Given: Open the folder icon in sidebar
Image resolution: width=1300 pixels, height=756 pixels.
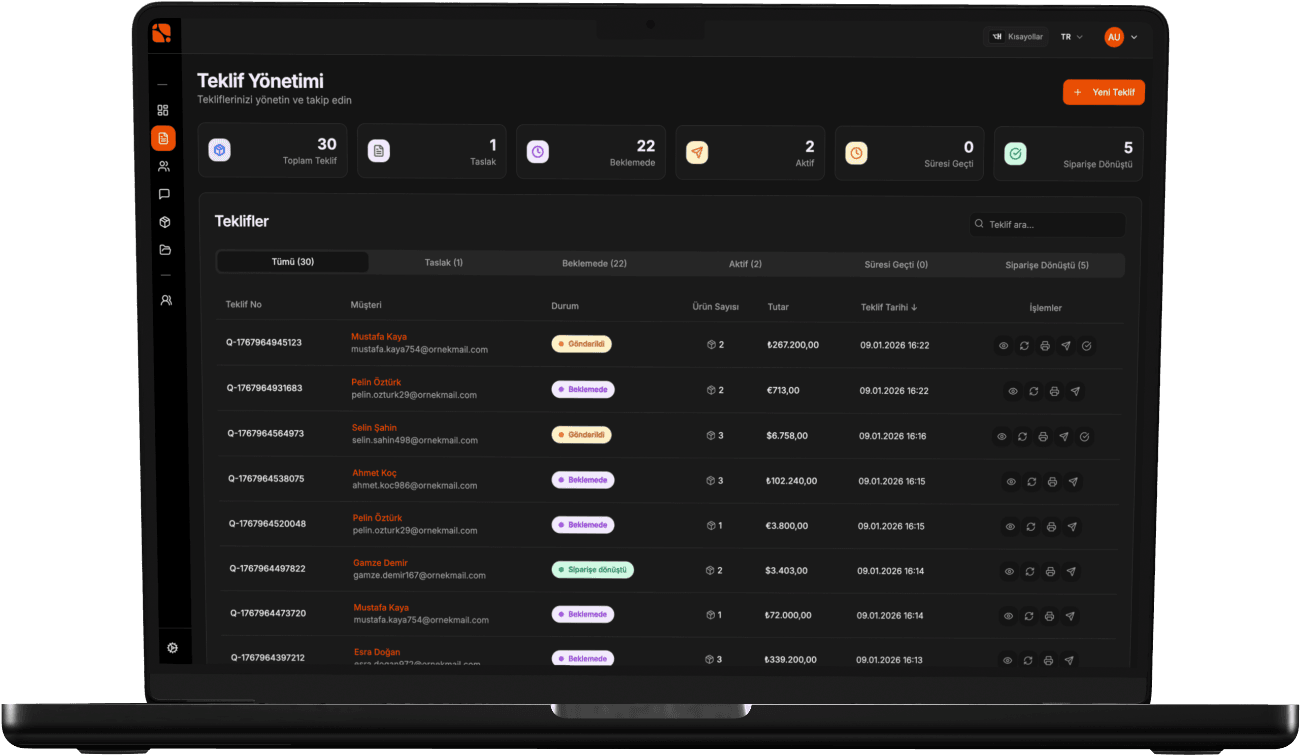Looking at the screenshot, I should click(164, 250).
